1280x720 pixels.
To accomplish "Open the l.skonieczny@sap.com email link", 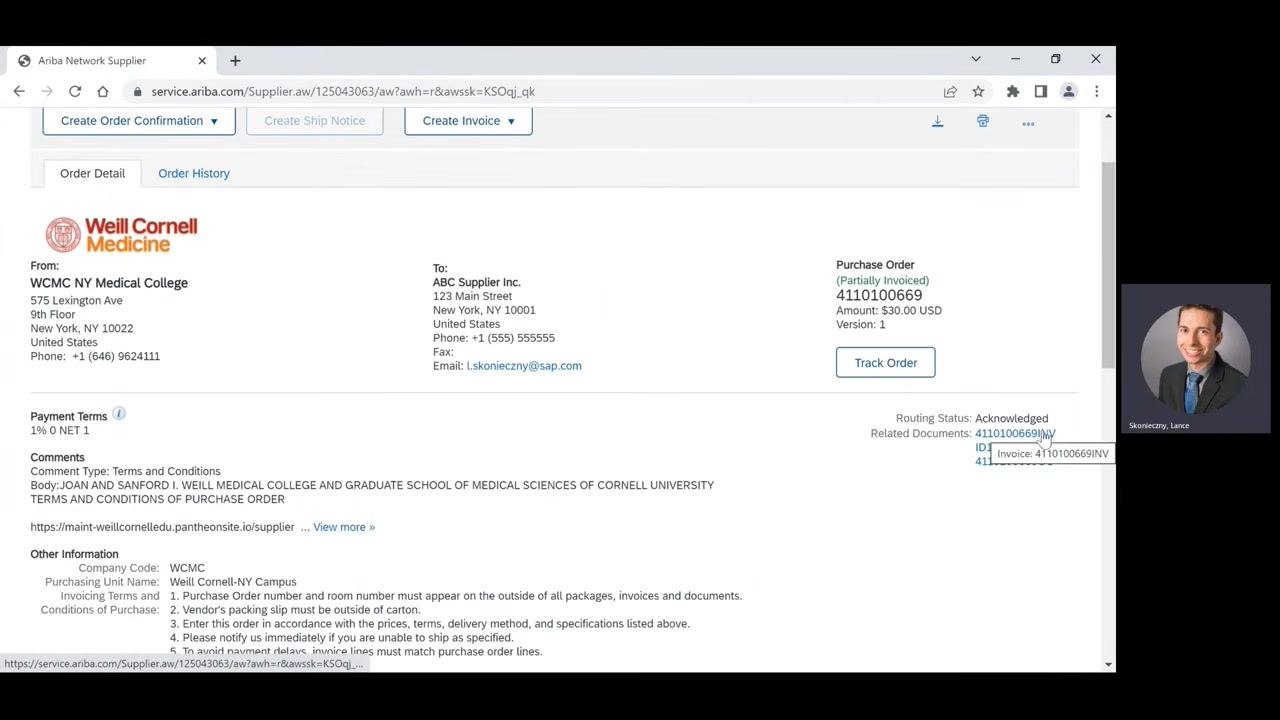I will click(x=524, y=366).
